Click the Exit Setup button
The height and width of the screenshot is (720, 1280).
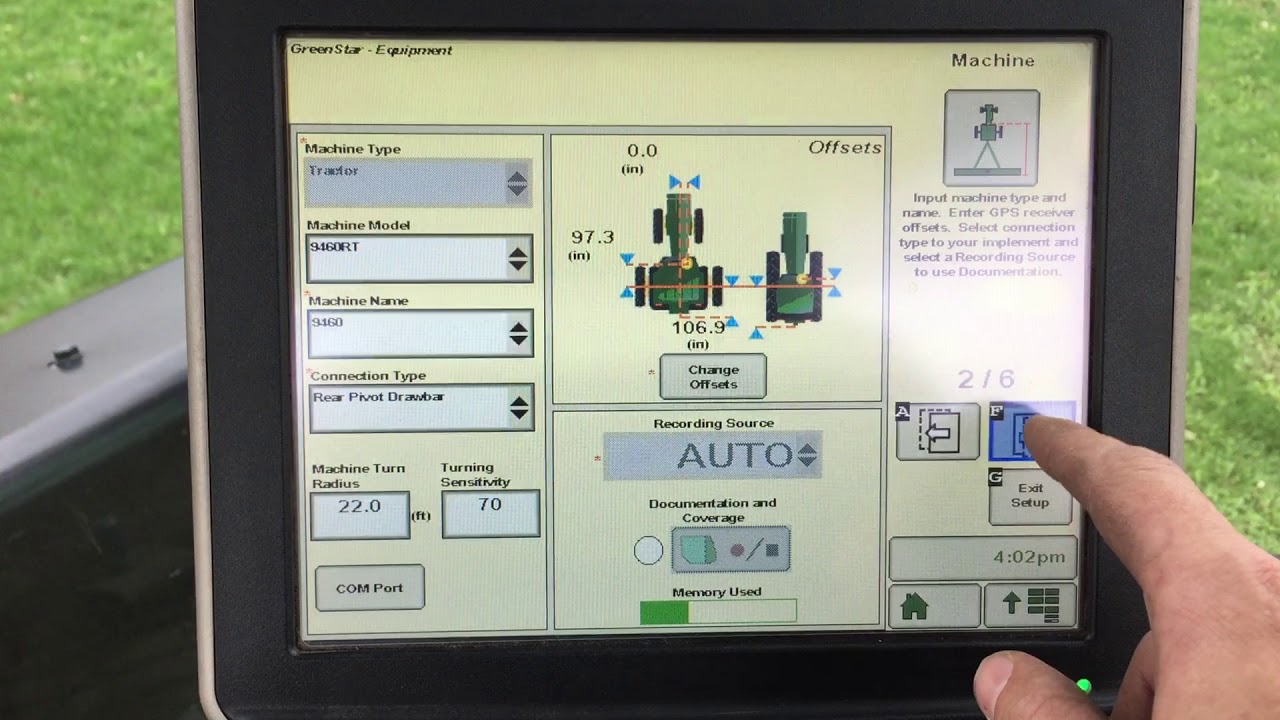[1030, 496]
